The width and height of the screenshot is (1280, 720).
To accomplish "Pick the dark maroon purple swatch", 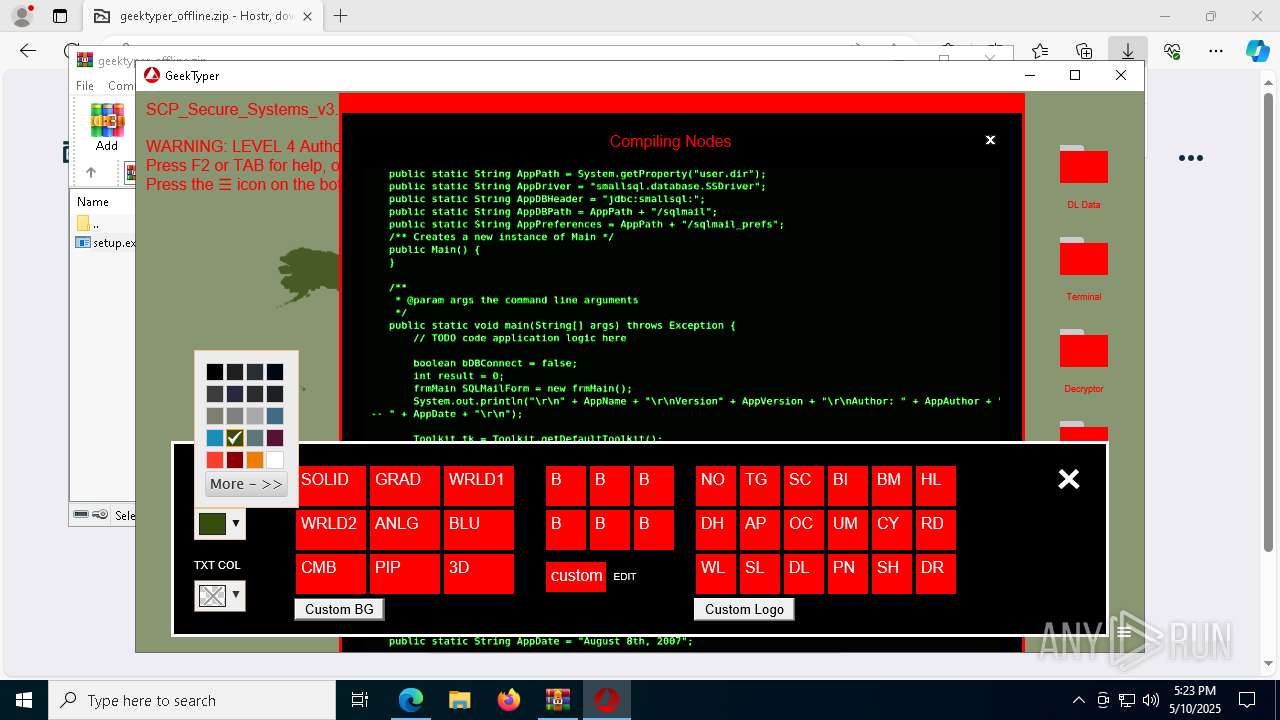I will [x=275, y=438].
